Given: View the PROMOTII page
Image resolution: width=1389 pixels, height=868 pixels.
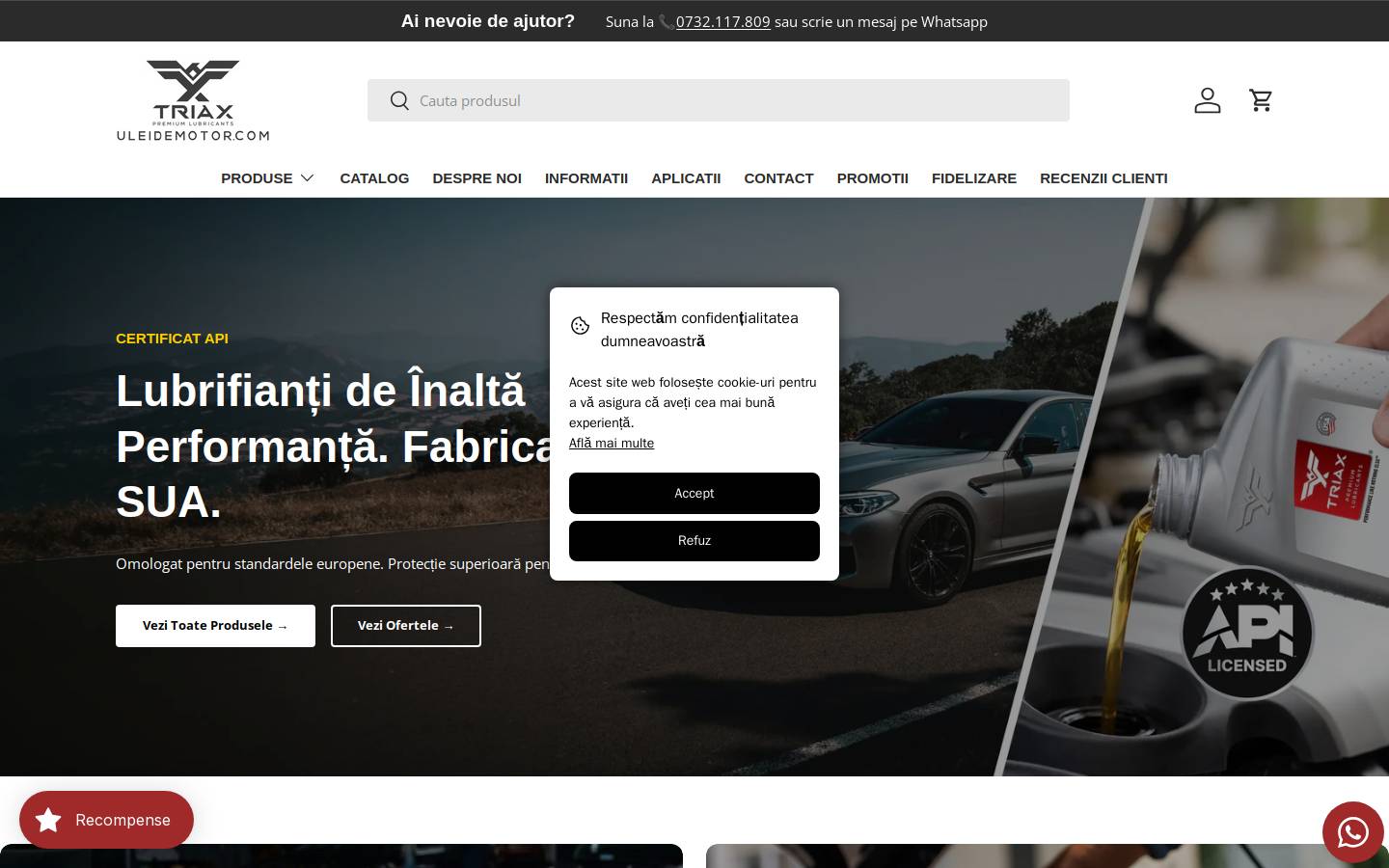Looking at the screenshot, I should click(873, 178).
